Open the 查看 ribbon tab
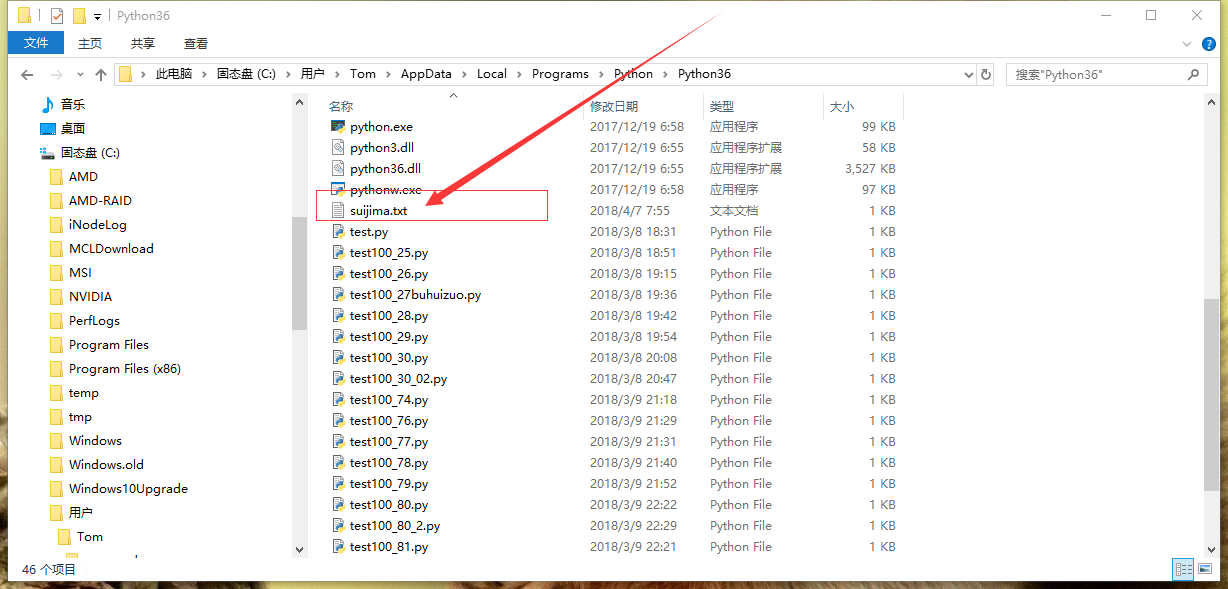 click(196, 43)
